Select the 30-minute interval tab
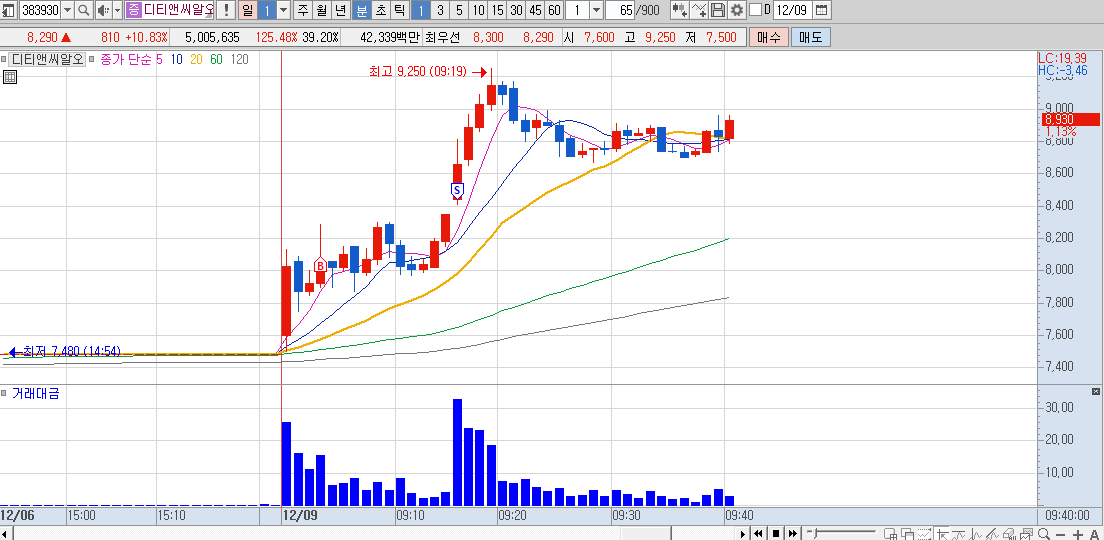The image size is (1104, 540). pyautogui.click(x=516, y=10)
